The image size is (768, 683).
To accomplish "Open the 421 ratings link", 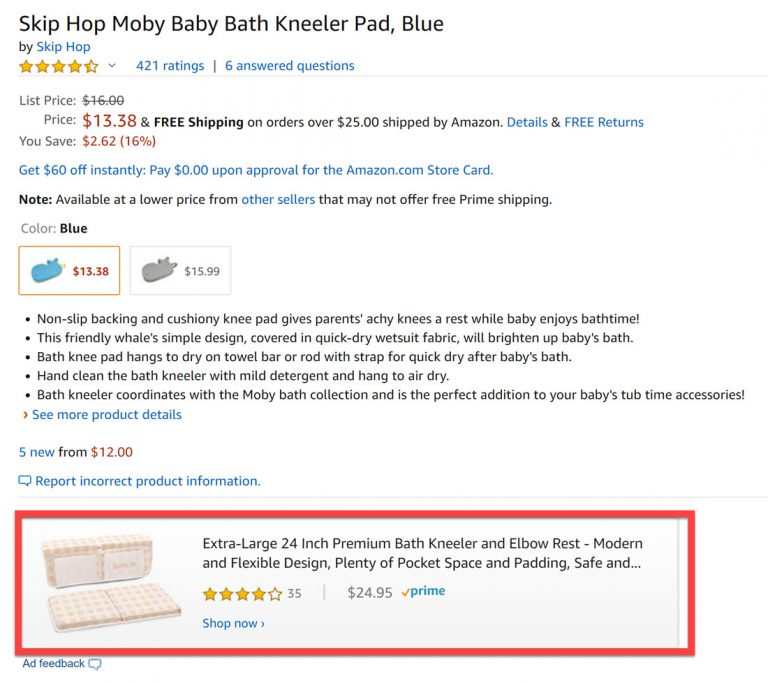I will click(x=169, y=66).
